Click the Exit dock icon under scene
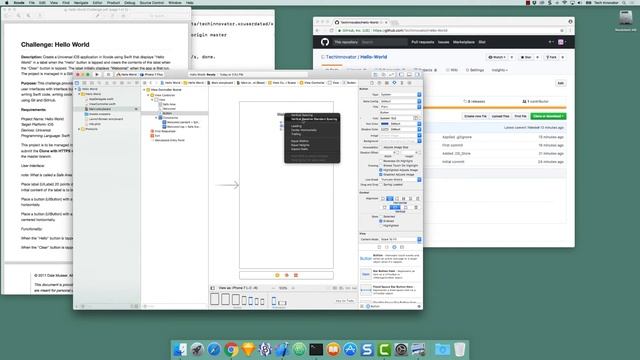 tap(296, 275)
